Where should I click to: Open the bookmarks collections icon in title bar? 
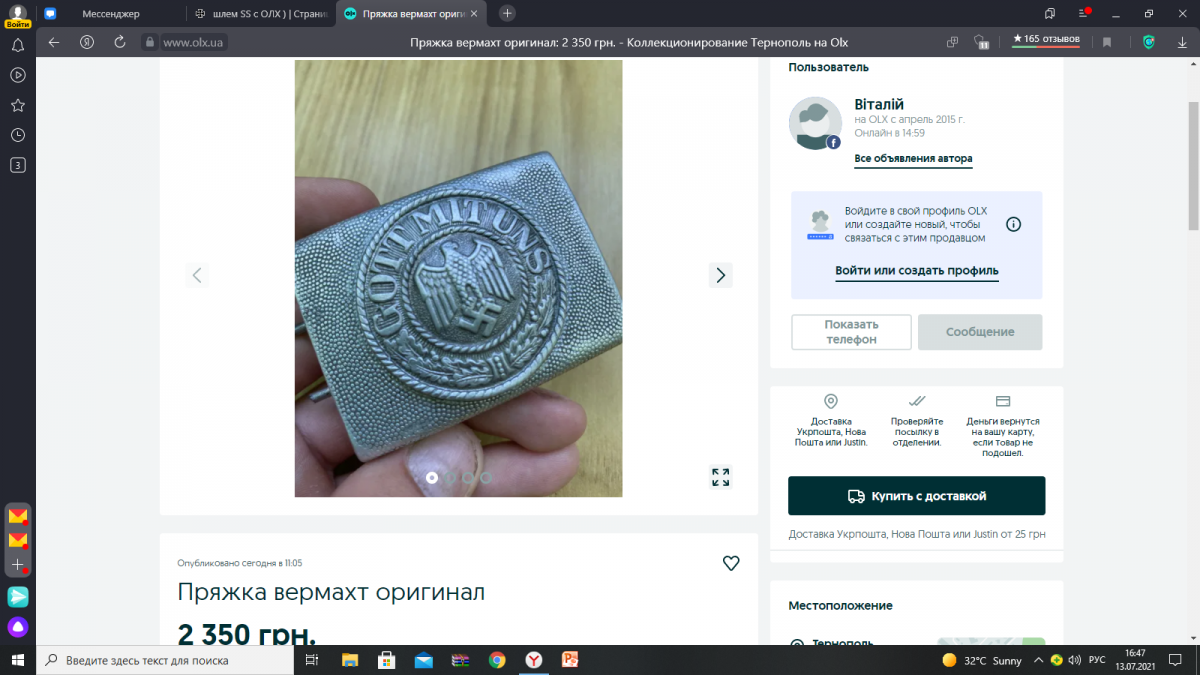pos(1049,13)
